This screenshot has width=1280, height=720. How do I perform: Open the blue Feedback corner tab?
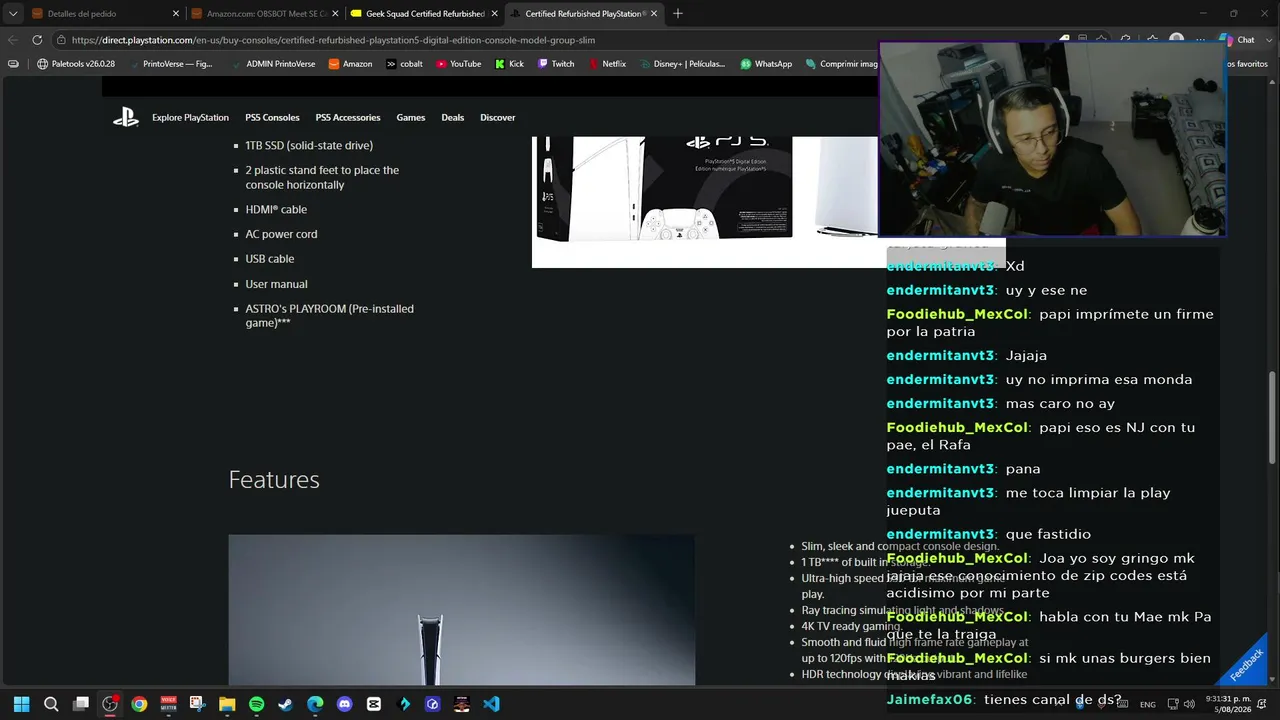coord(1246,664)
